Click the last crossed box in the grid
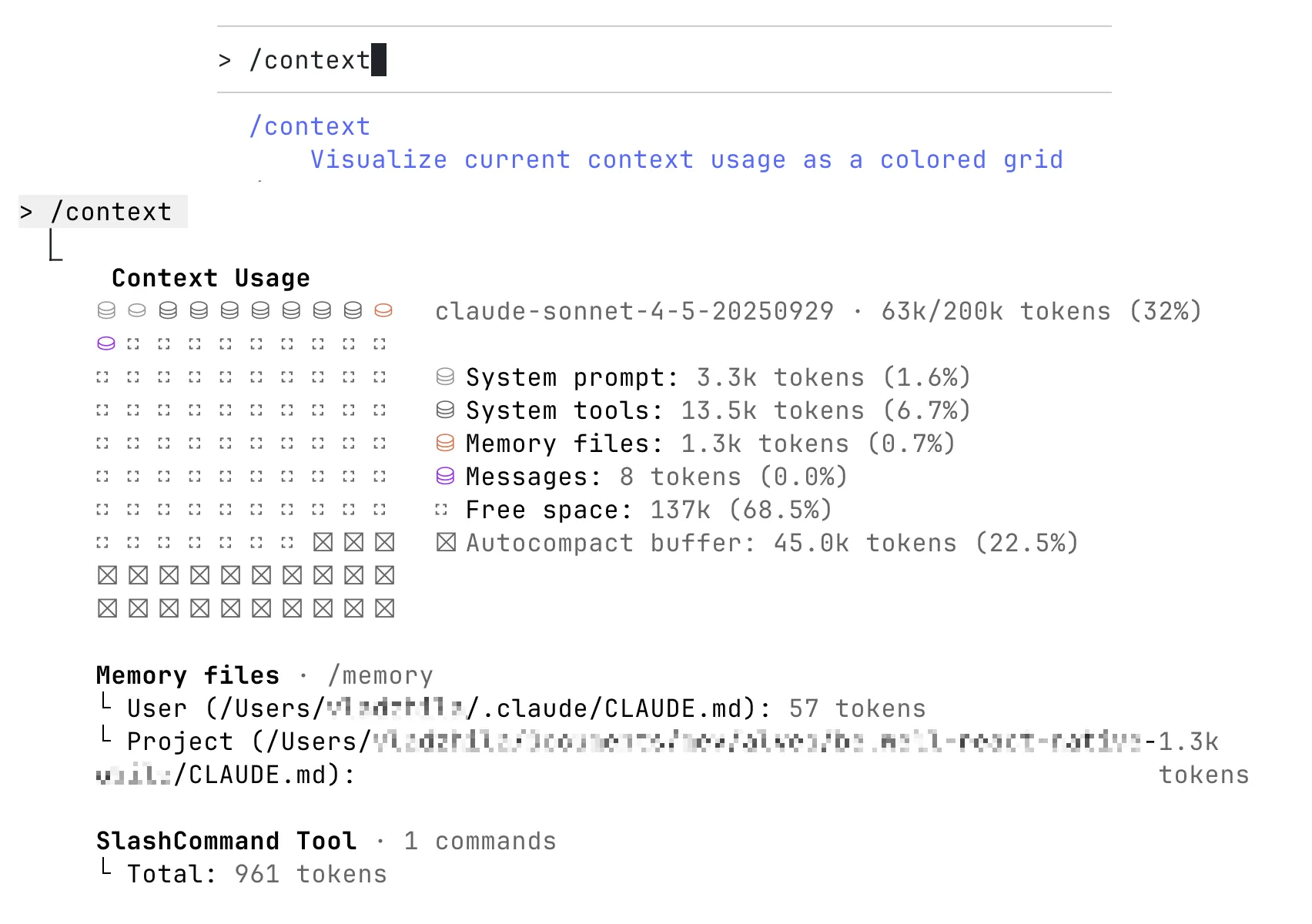The image size is (1312, 924). 384,608
